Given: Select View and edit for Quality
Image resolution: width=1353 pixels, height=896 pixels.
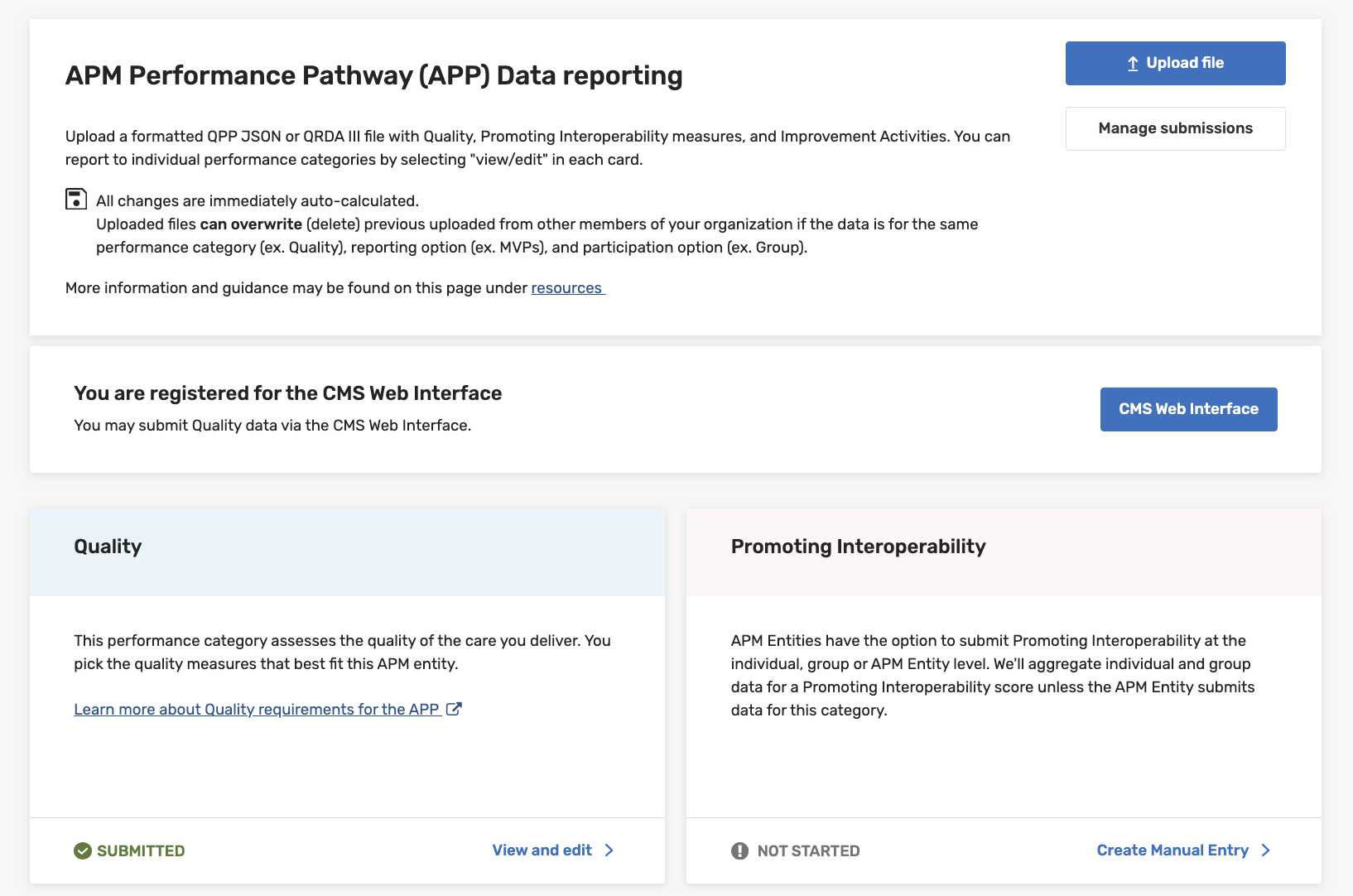Looking at the screenshot, I should (542, 850).
